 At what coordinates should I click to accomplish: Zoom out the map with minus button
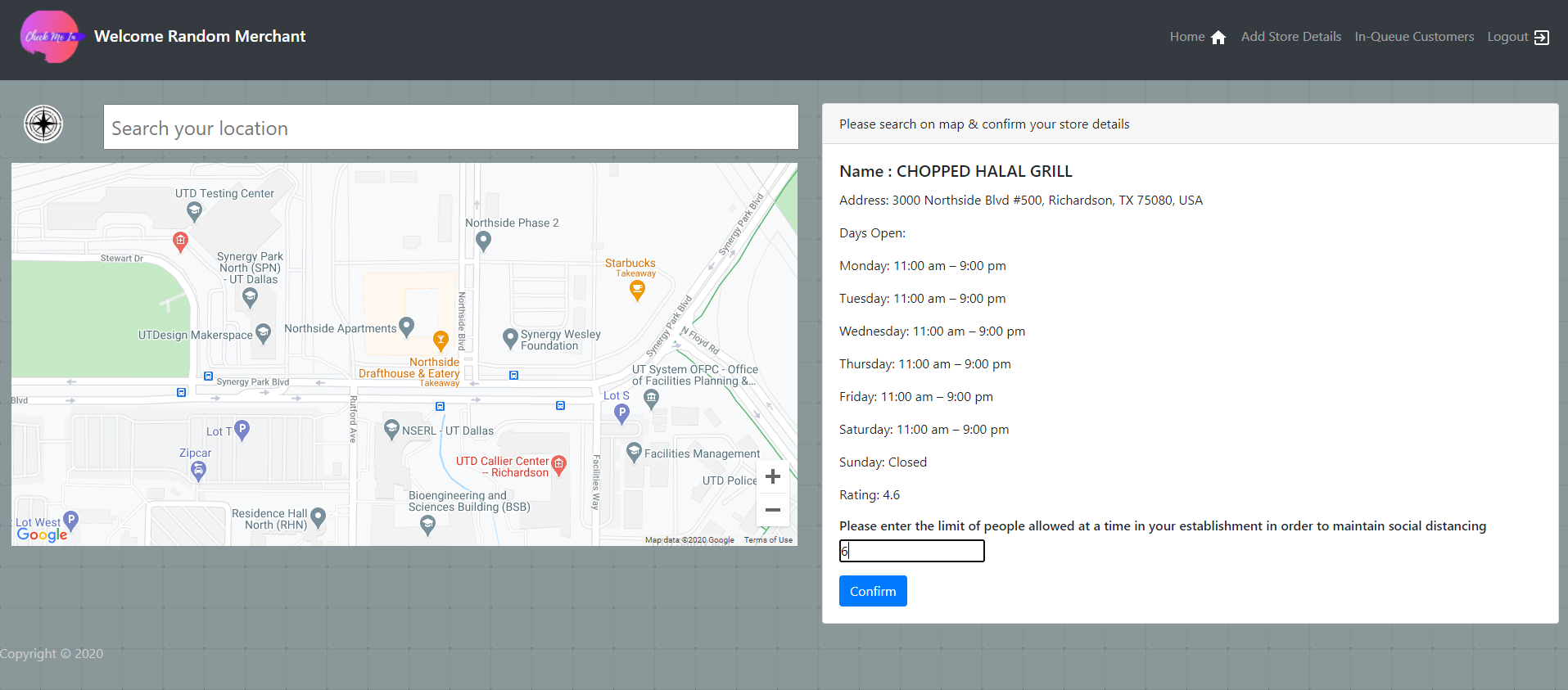(x=773, y=510)
